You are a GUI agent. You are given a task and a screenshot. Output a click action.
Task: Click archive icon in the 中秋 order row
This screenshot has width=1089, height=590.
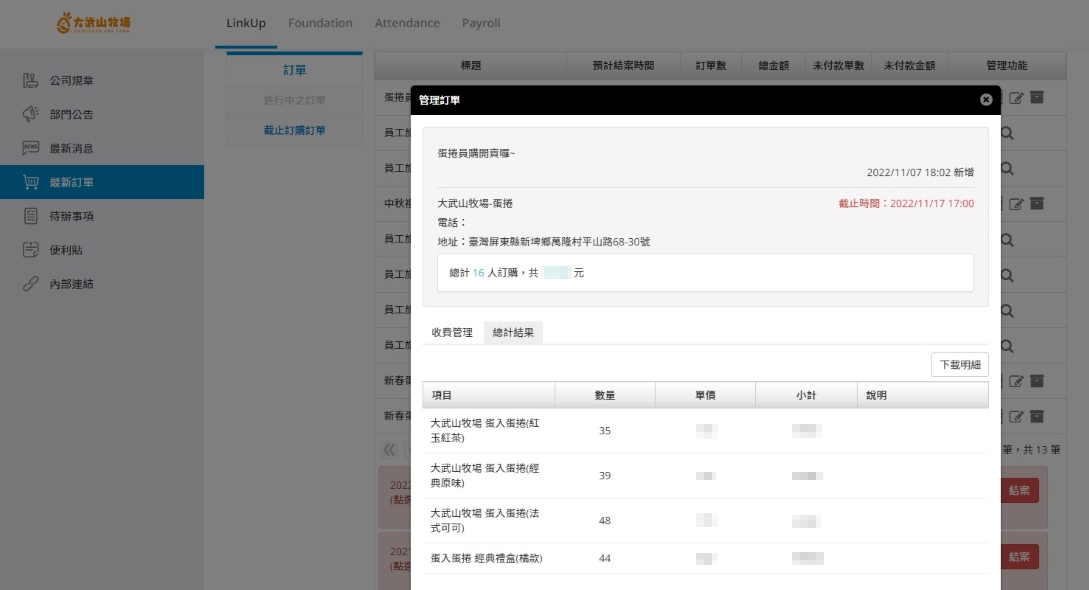1037,203
